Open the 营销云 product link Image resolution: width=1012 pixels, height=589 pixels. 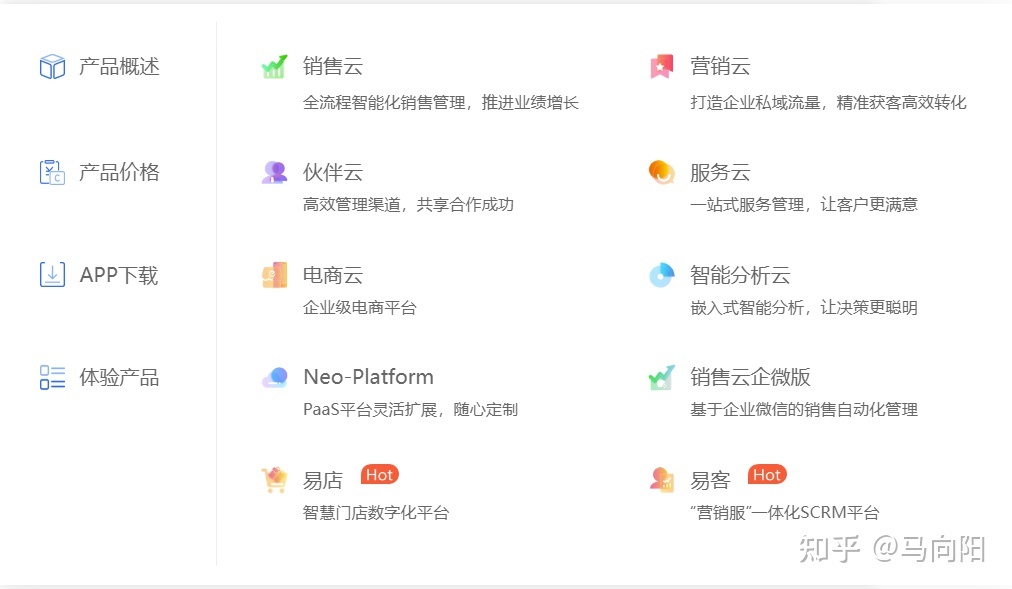pos(720,67)
